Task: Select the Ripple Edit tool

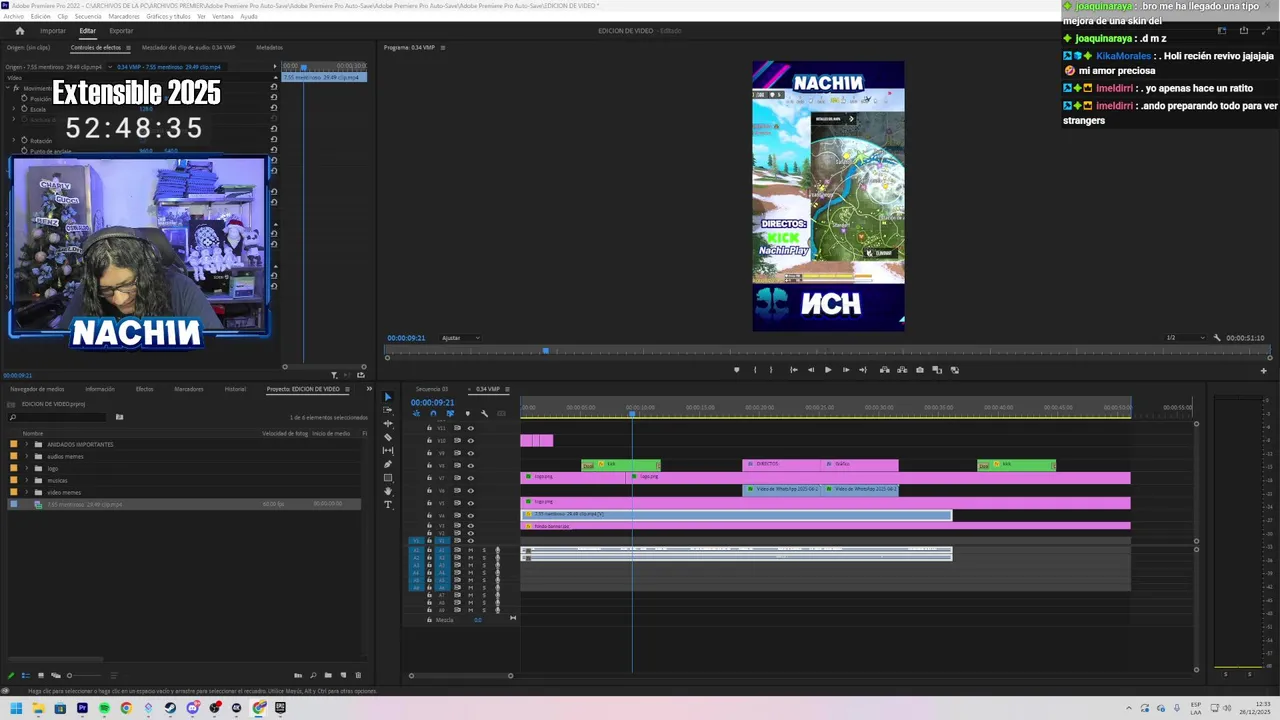Action: (x=388, y=424)
